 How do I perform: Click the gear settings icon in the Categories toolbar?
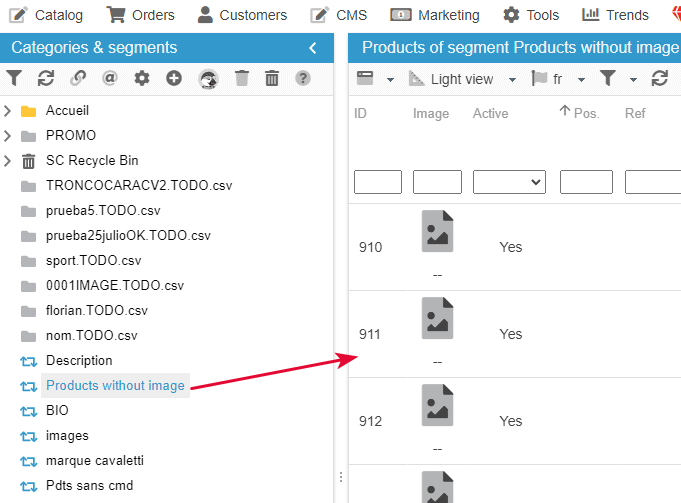coord(142,78)
